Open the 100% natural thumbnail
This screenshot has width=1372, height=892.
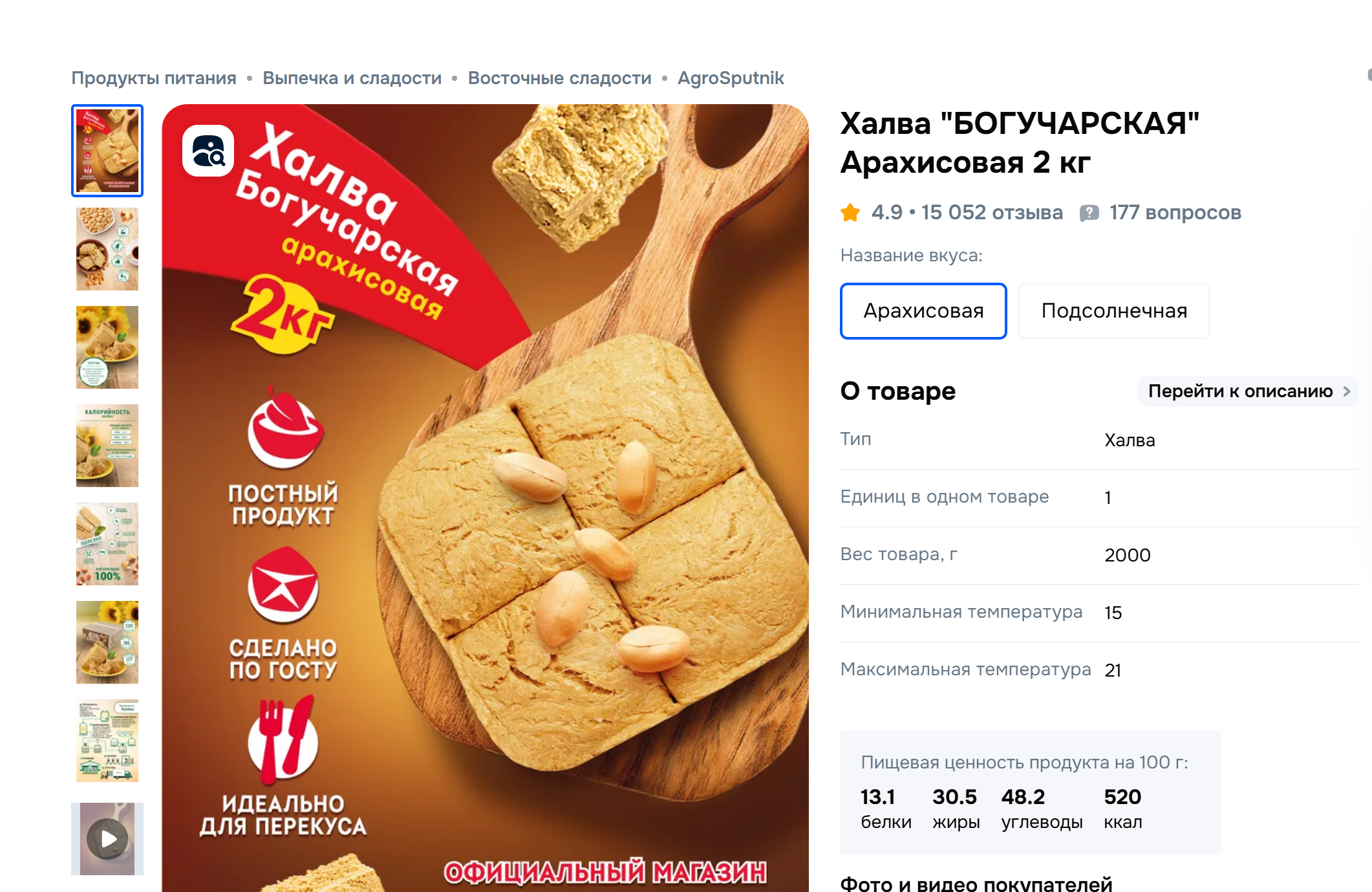pyautogui.click(x=107, y=544)
